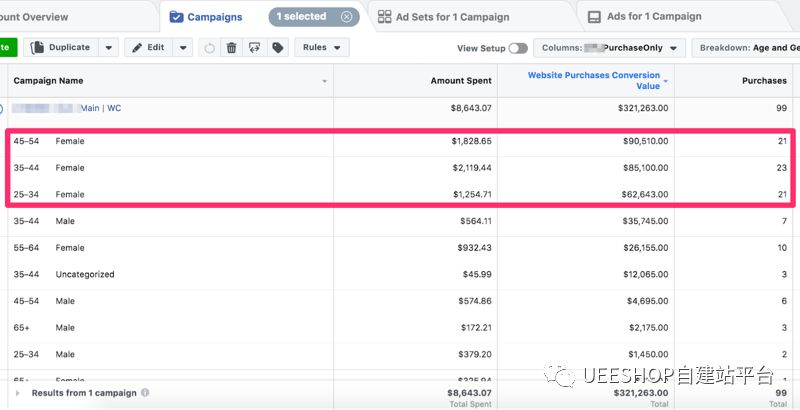This screenshot has width=800, height=410.
Task: Click the trash delete icon
Action: 231,48
